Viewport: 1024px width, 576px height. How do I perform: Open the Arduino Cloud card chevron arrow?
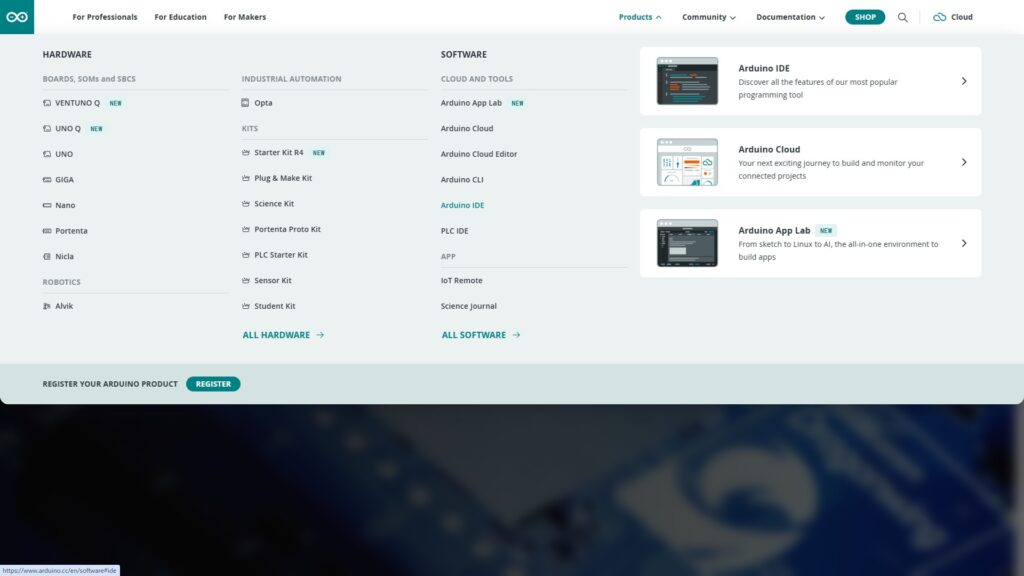[x=963, y=162]
